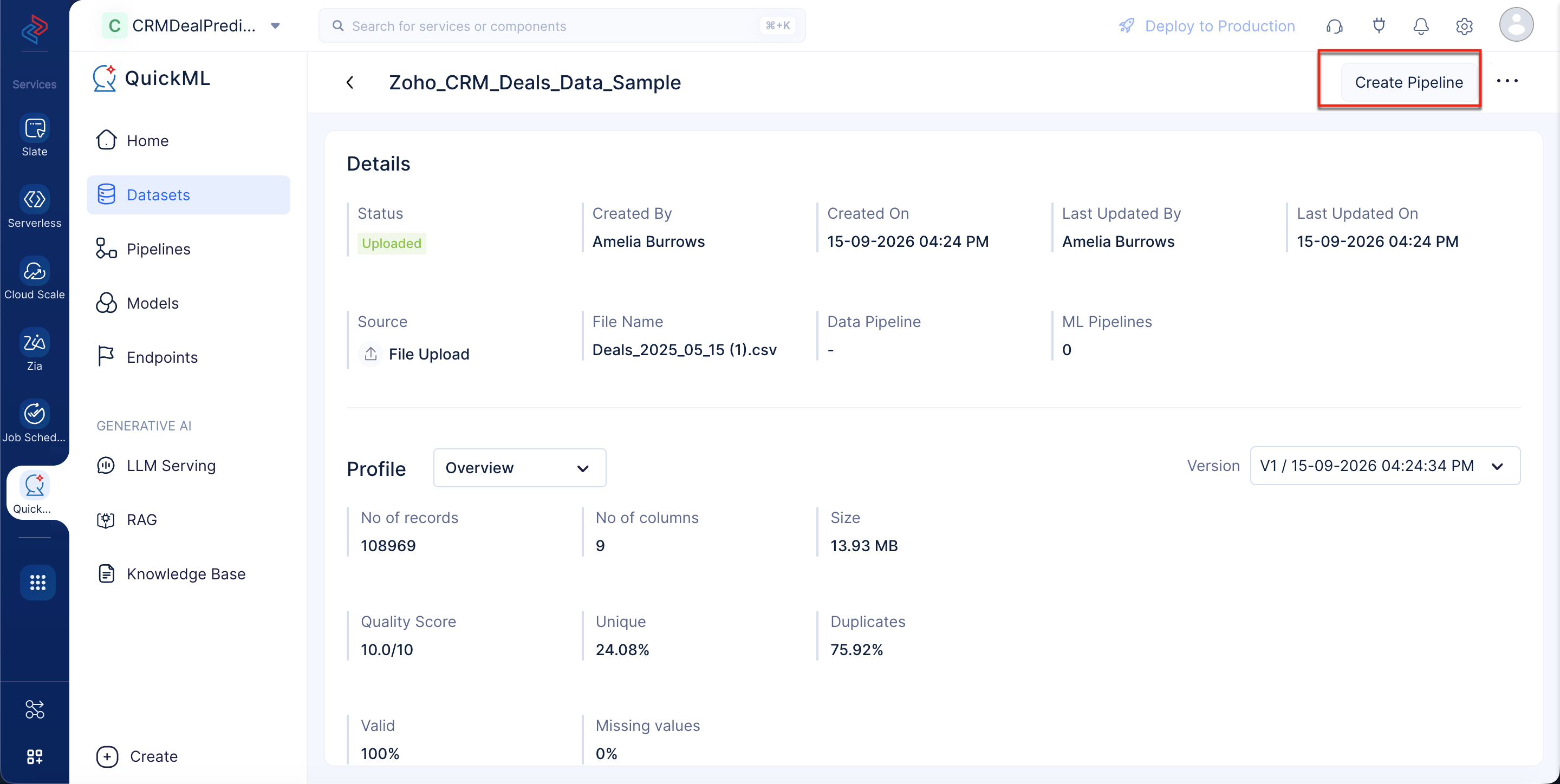Click Deploy to Production
The width and height of the screenshot is (1560, 784).
click(x=1206, y=26)
